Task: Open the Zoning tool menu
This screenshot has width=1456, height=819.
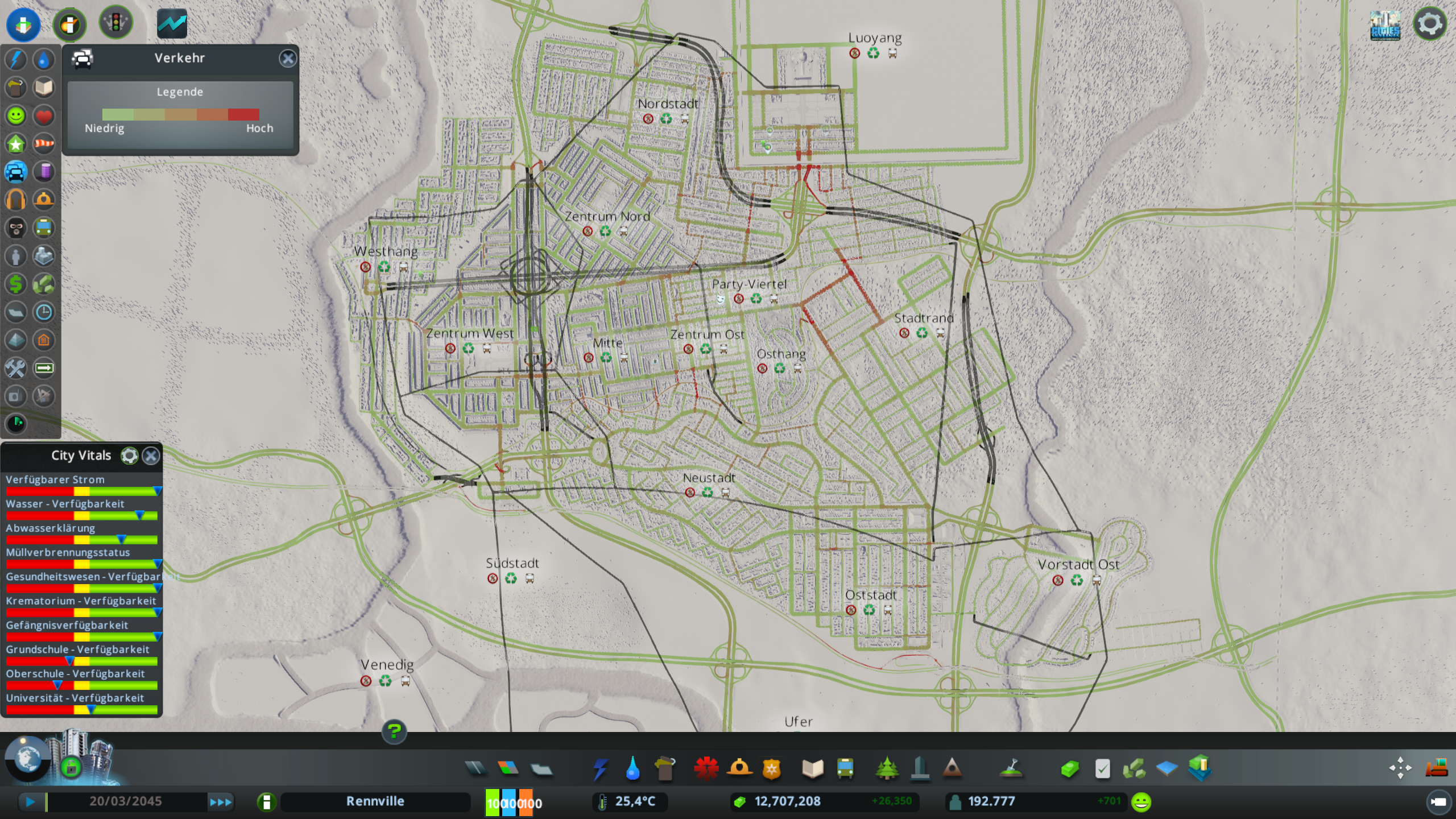Action: pyautogui.click(x=508, y=769)
